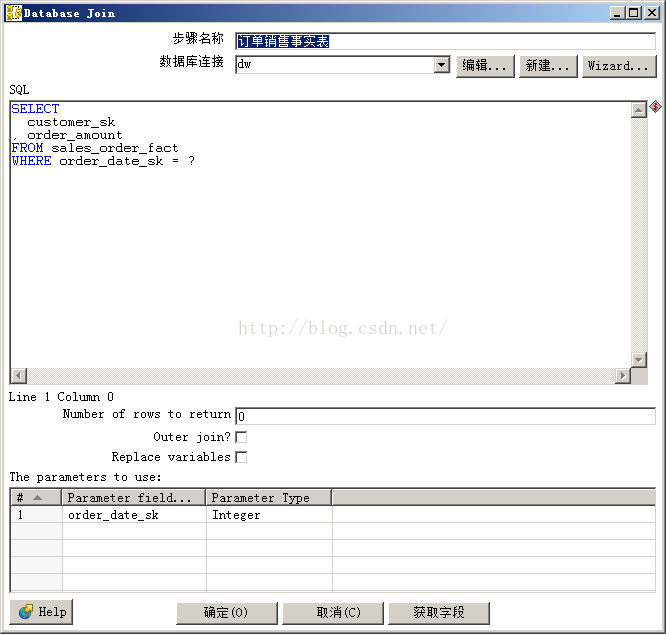Click the Parameter Type column header

point(269,497)
